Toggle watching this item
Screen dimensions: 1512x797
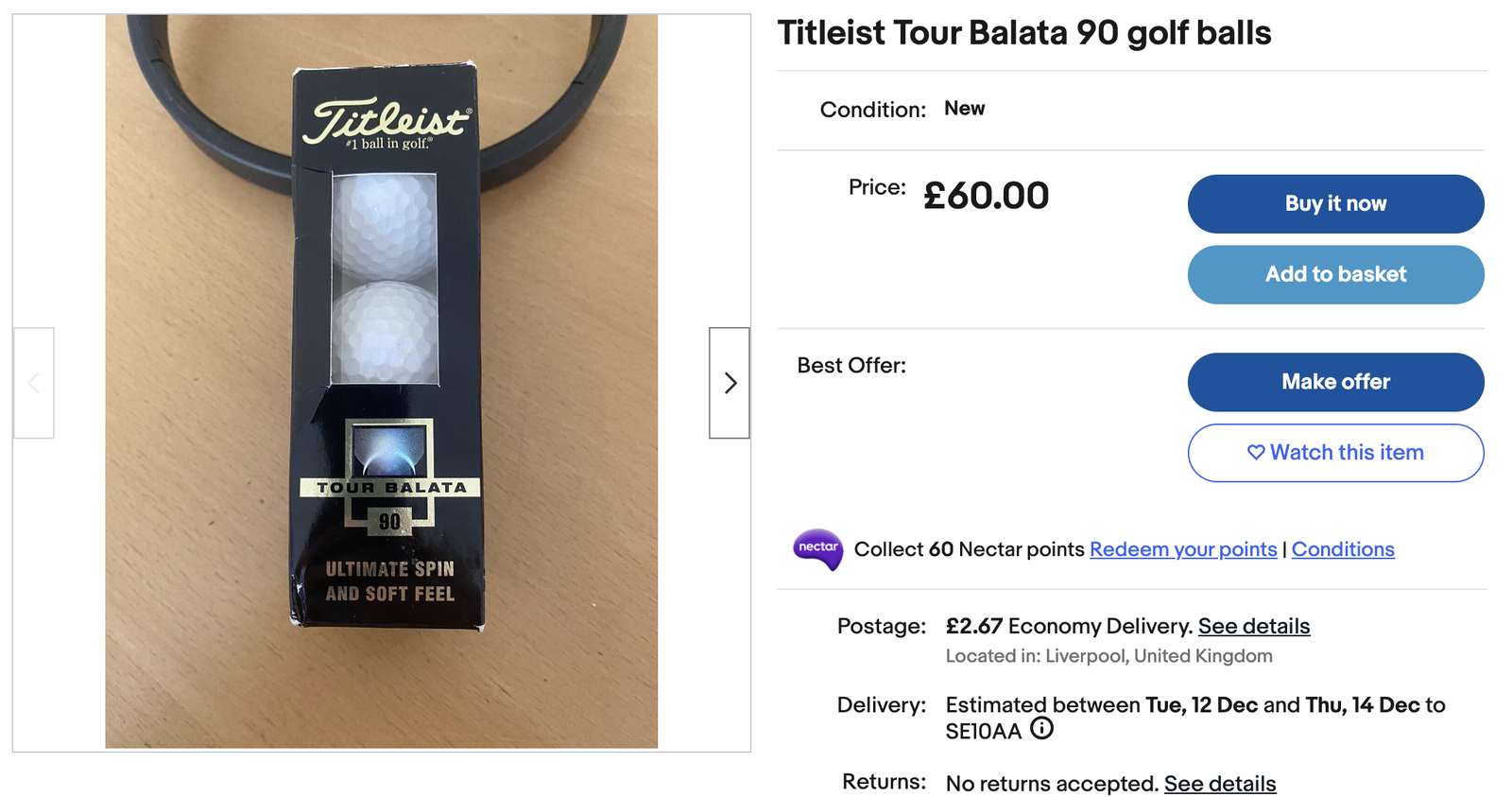pyautogui.click(x=1335, y=453)
